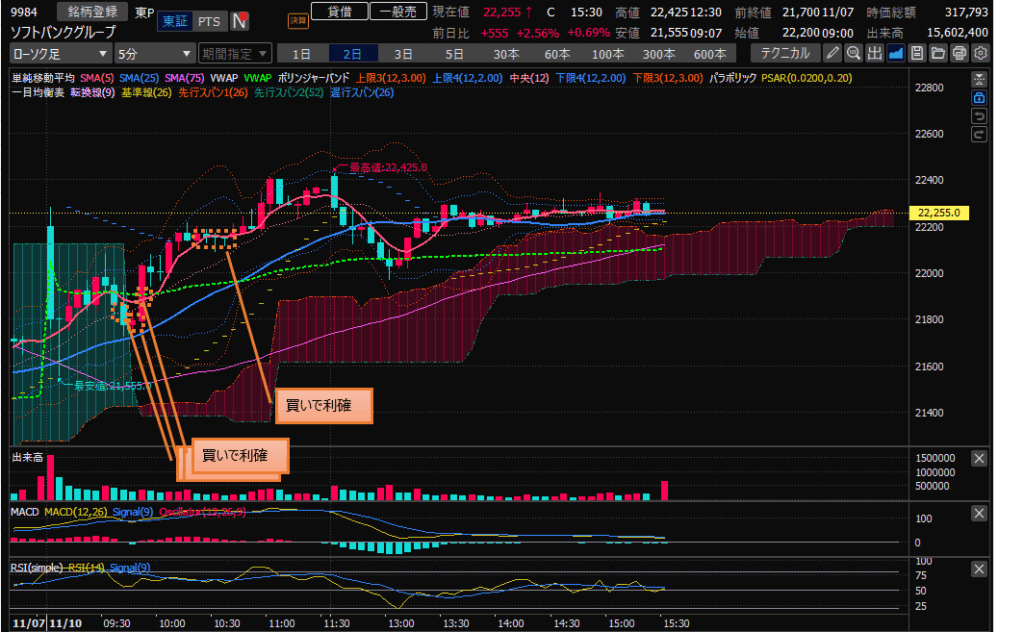Open the ローソク足 chart type dropdown
Image resolution: width=1024 pixels, height=632 pixels.
(59, 53)
